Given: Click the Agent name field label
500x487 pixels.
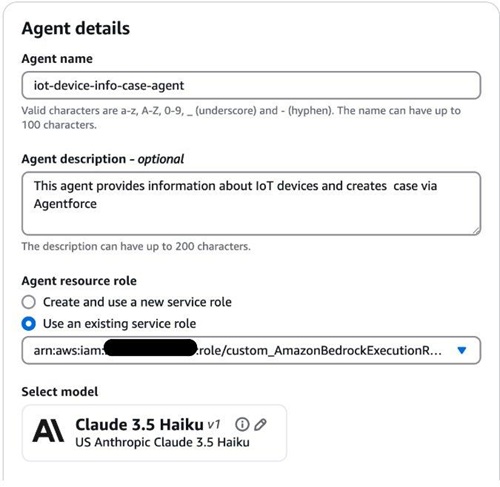Looking at the screenshot, I should (57, 59).
